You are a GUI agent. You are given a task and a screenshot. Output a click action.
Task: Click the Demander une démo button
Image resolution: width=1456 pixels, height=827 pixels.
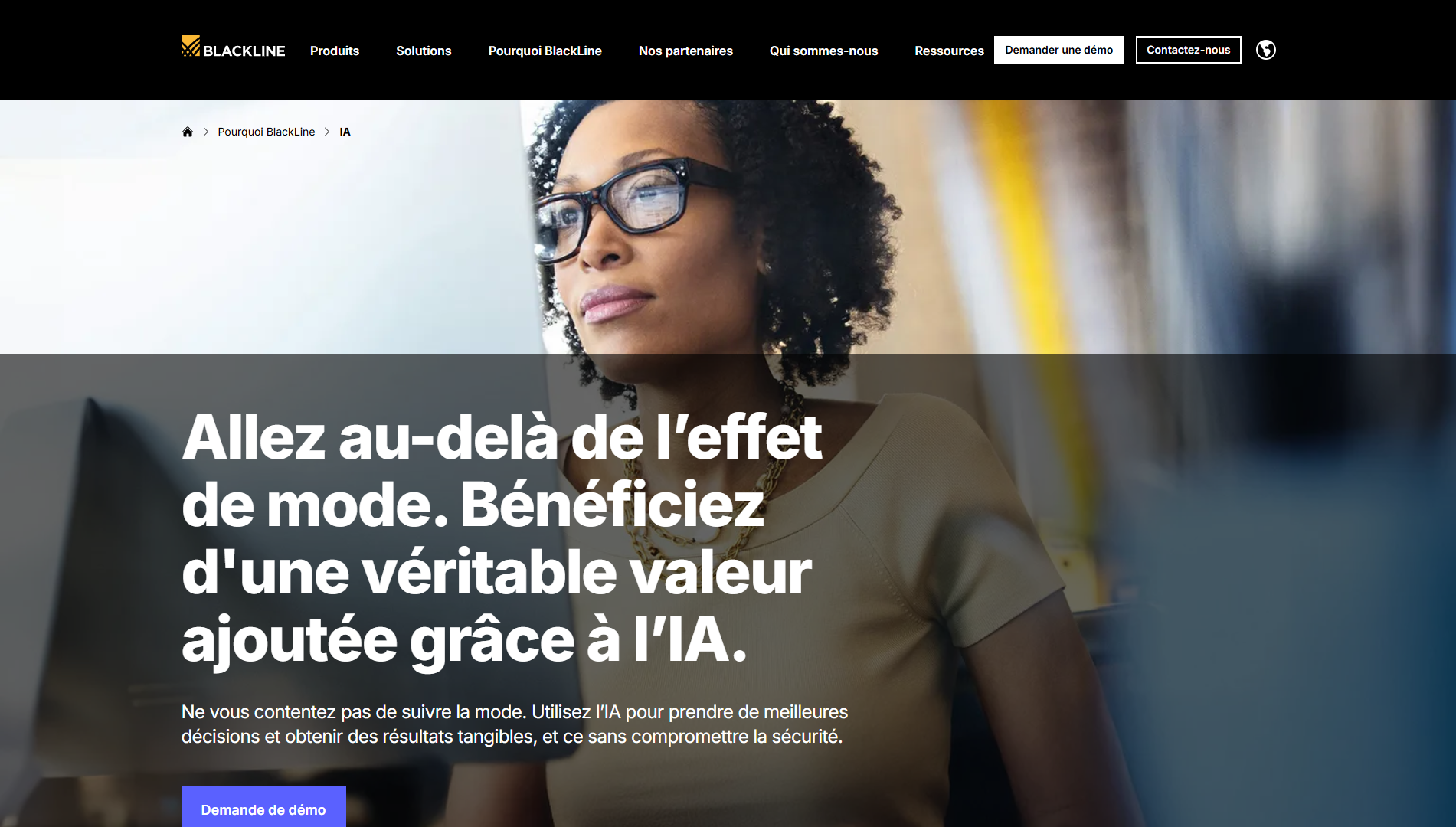1058,50
